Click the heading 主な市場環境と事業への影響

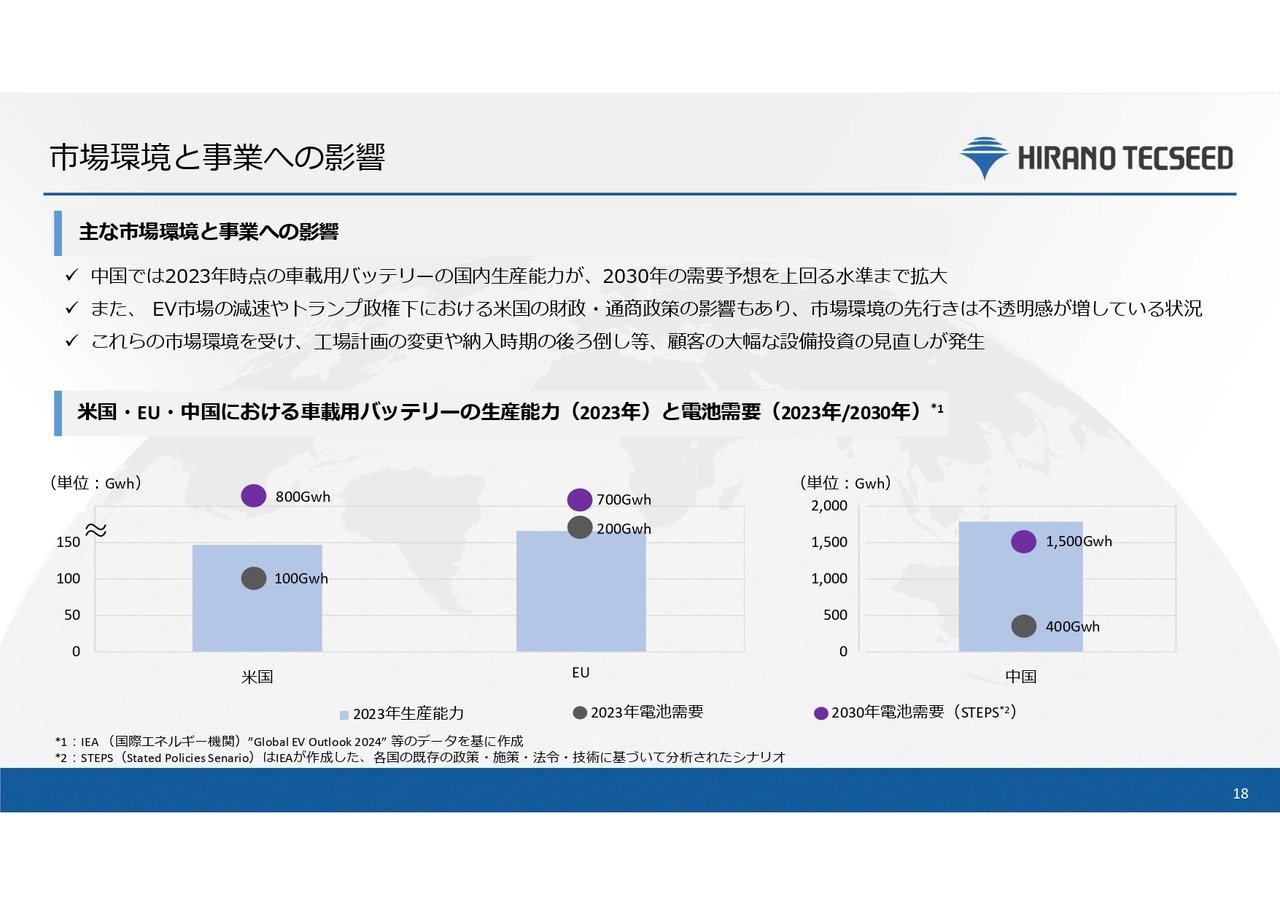point(208,232)
